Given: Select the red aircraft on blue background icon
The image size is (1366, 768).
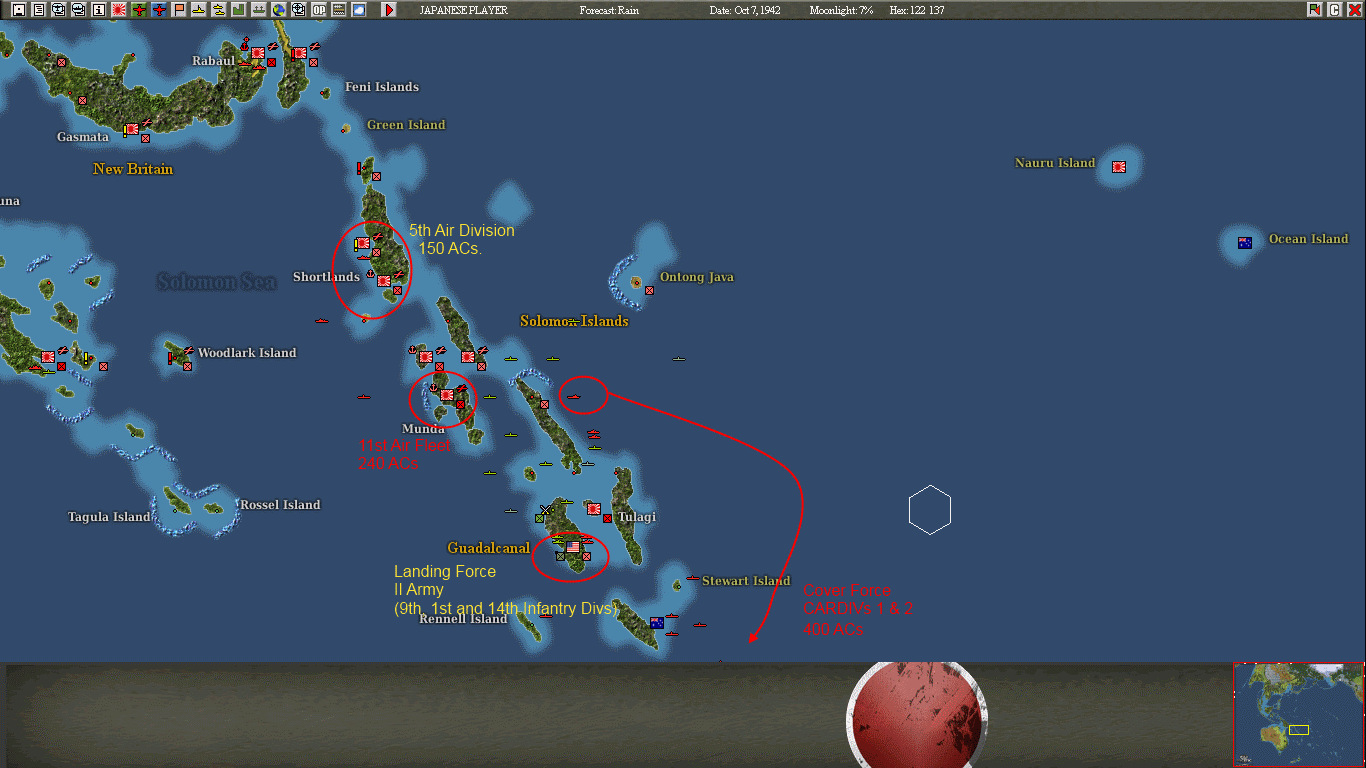Looking at the screenshot, I should 158,10.
